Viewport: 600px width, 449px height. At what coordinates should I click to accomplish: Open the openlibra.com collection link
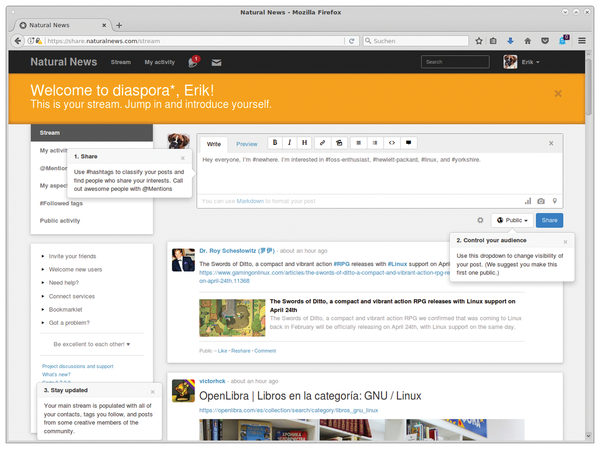coord(289,410)
